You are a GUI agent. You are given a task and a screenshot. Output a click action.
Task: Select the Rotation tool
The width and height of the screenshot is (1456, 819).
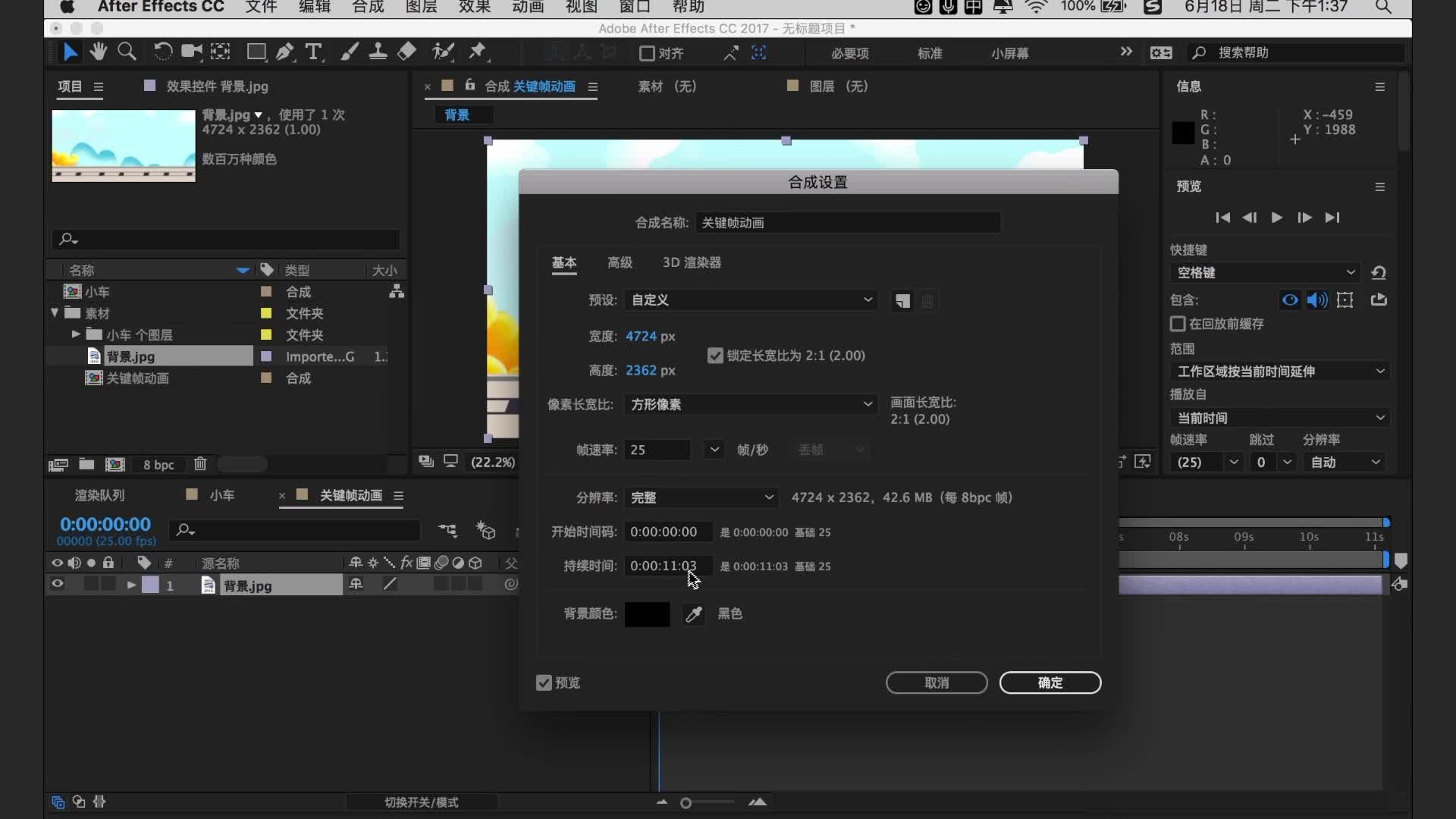pyautogui.click(x=162, y=52)
